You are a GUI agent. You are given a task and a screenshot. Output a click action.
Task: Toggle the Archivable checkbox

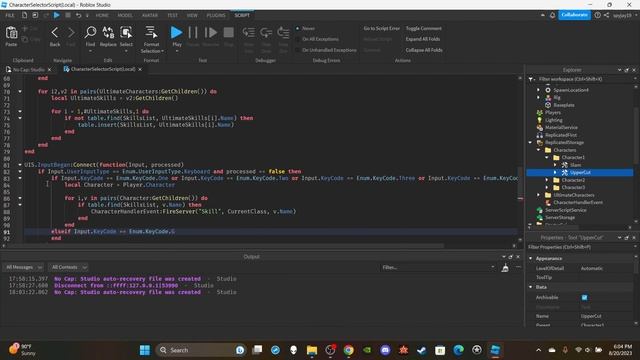[x=584, y=298]
